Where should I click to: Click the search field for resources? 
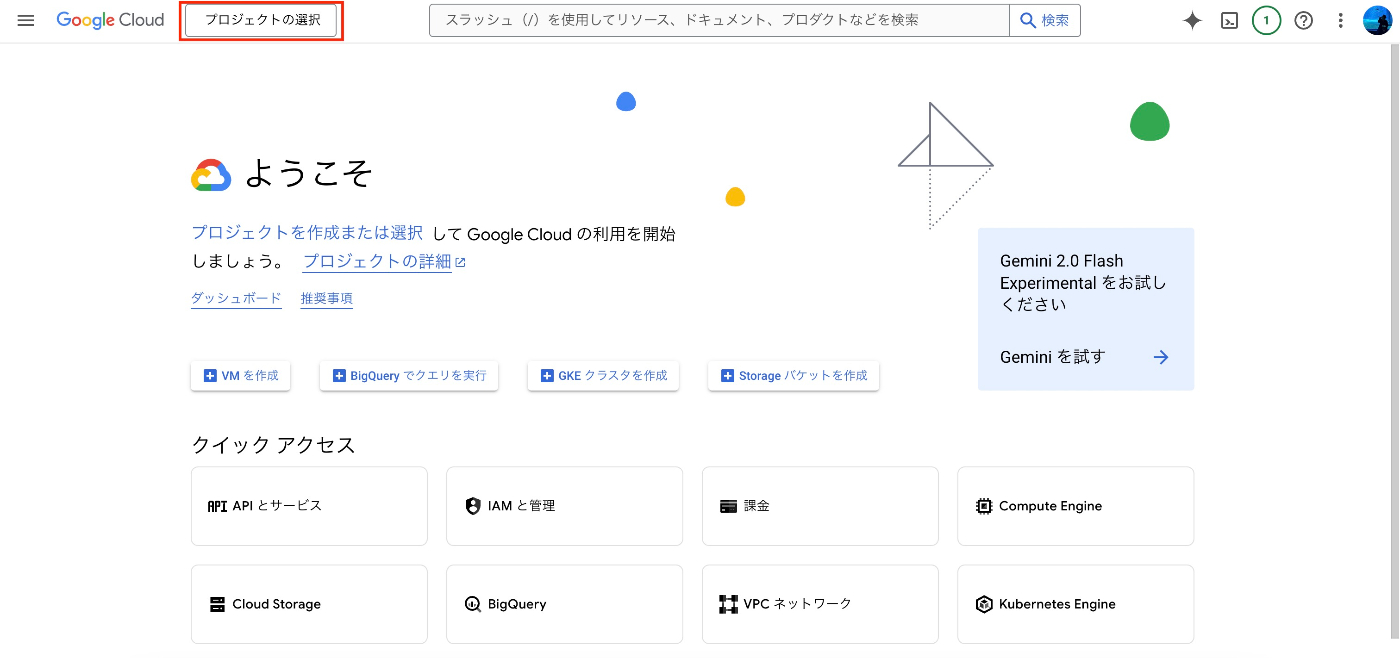(719, 20)
